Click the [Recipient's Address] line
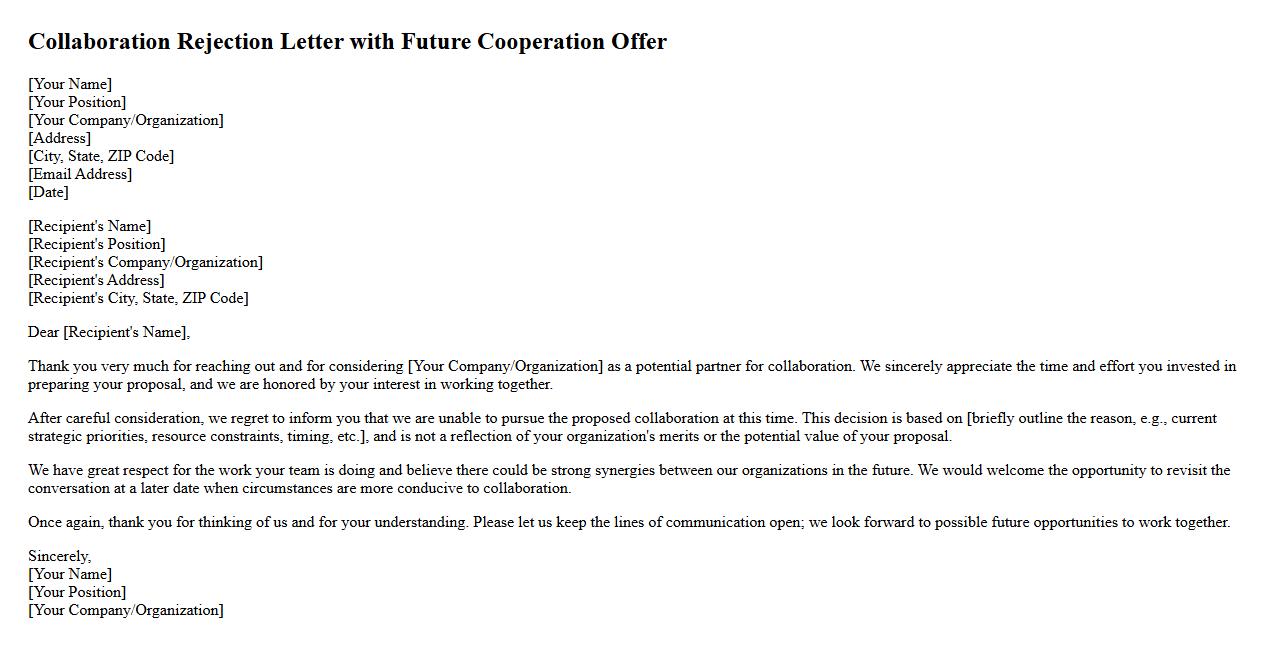1278x650 pixels. coord(96,280)
